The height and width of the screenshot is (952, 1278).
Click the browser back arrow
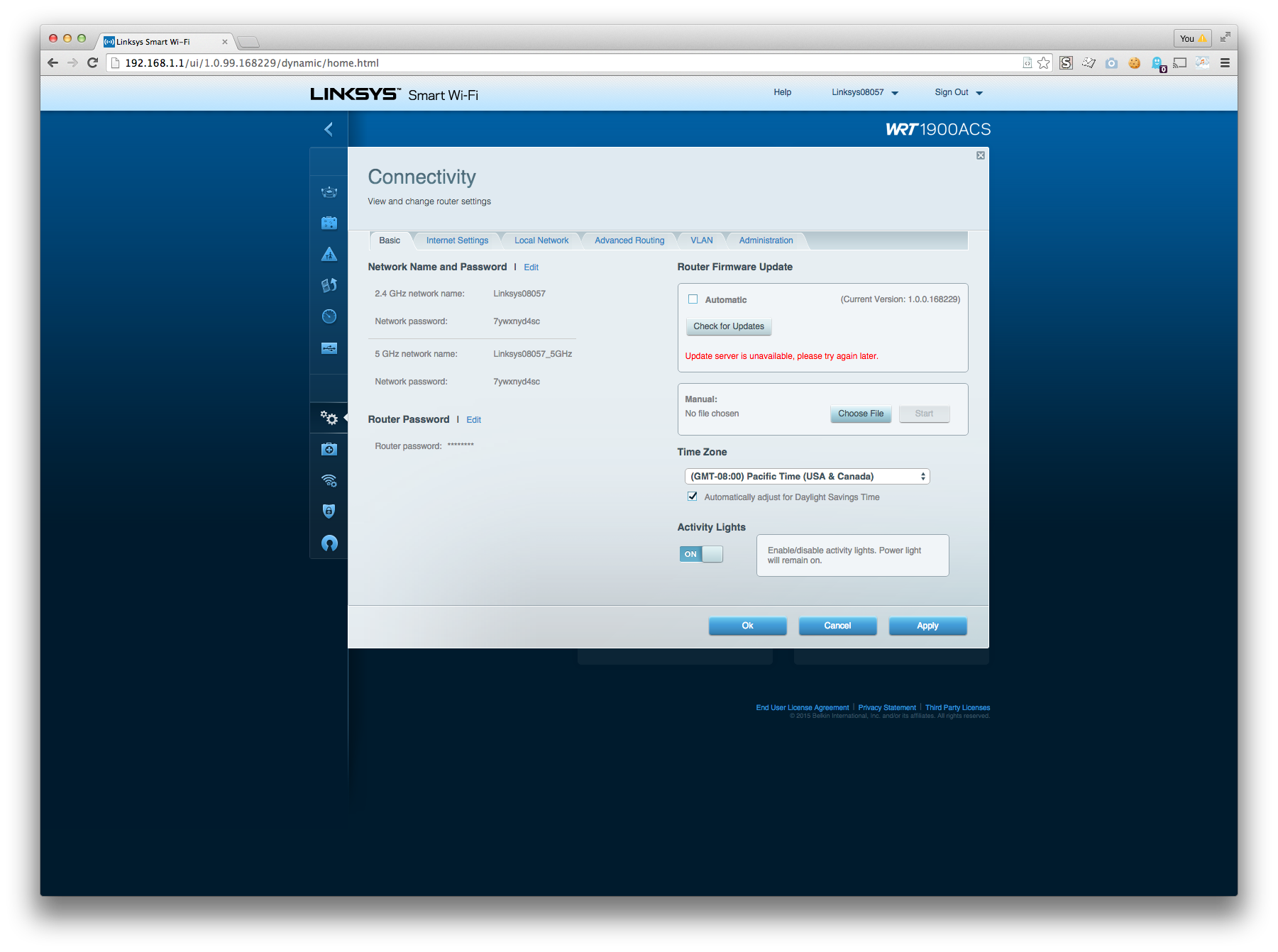pyautogui.click(x=53, y=62)
